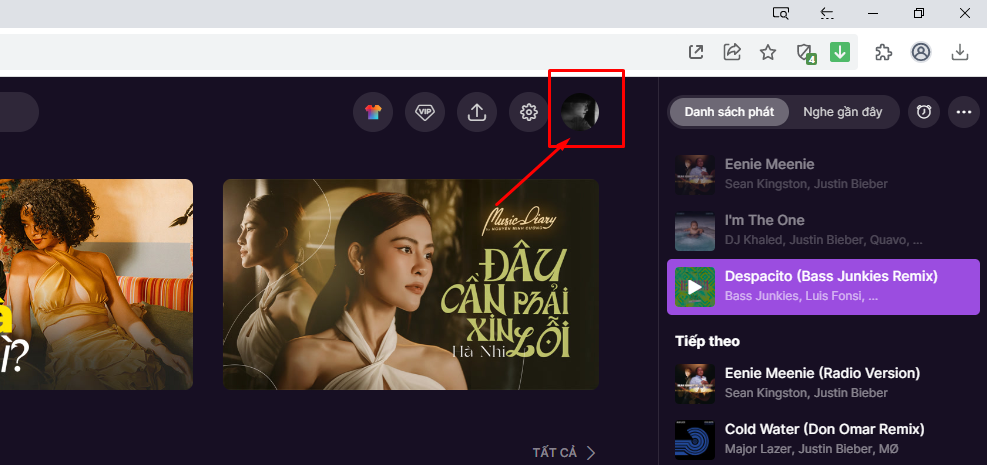Bookmark page with the star icon
This screenshot has width=987, height=465.
pos(767,52)
